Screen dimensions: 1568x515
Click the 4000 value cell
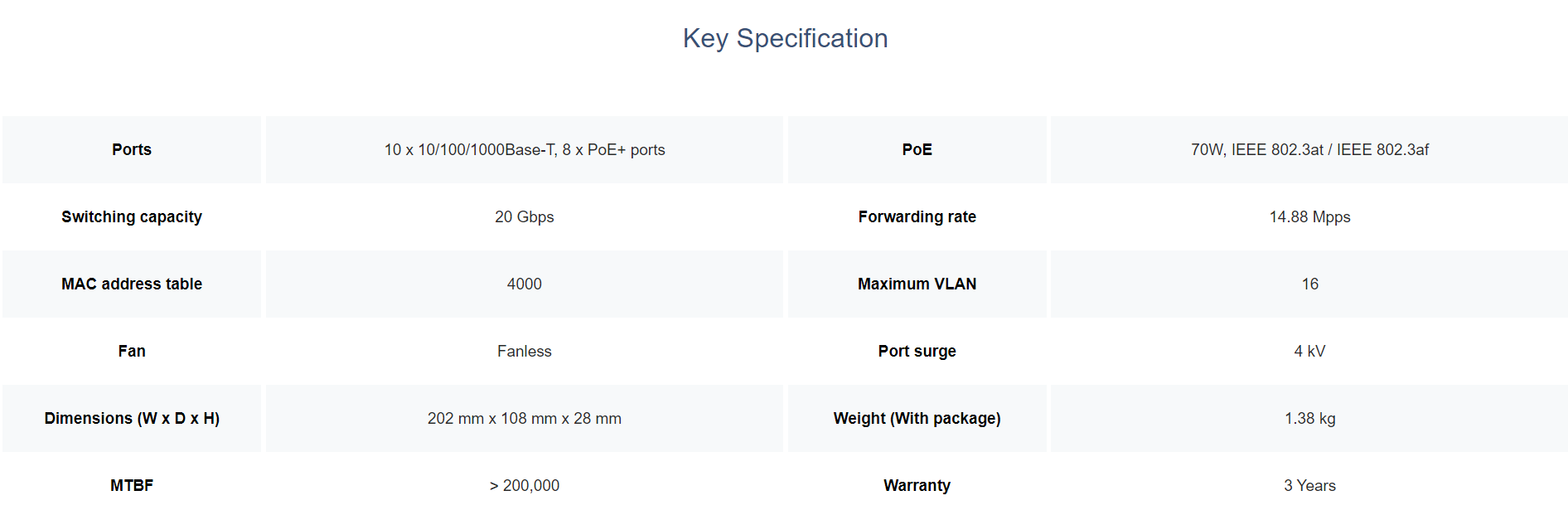click(525, 284)
